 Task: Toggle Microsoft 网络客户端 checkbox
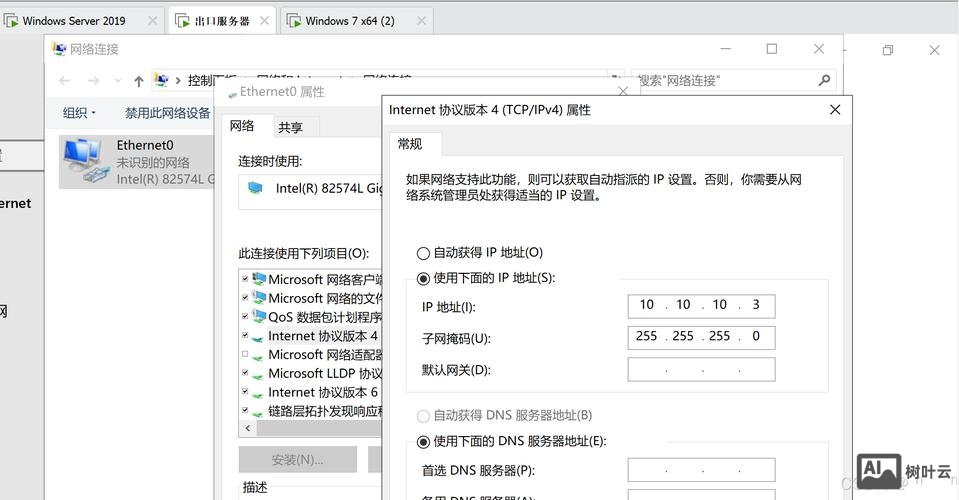click(x=245, y=279)
